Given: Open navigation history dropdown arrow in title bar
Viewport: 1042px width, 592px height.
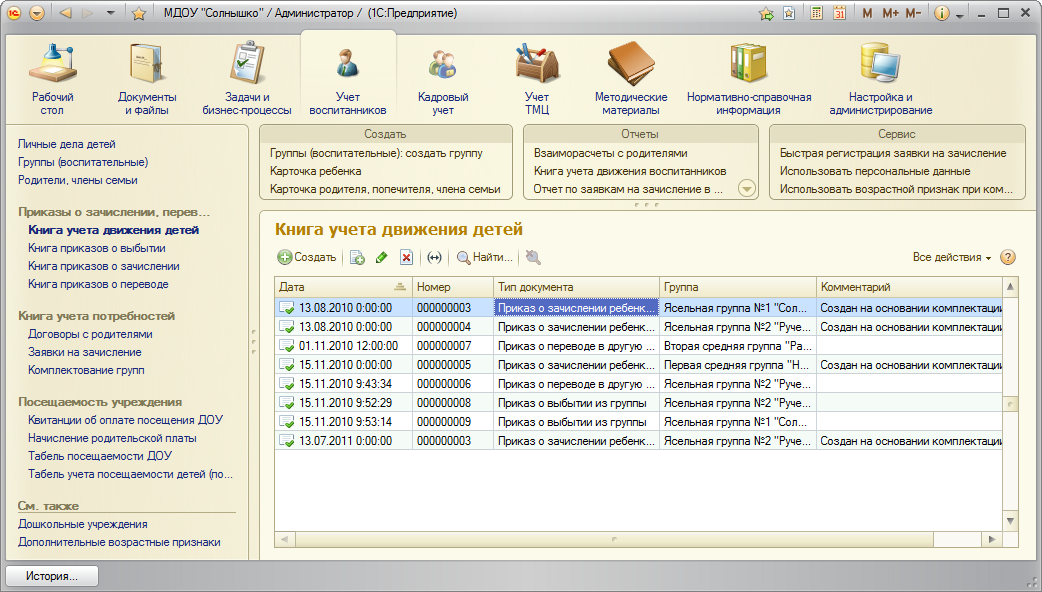Looking at the screenshot, I should pyautogui.click(x=109, y=14).
